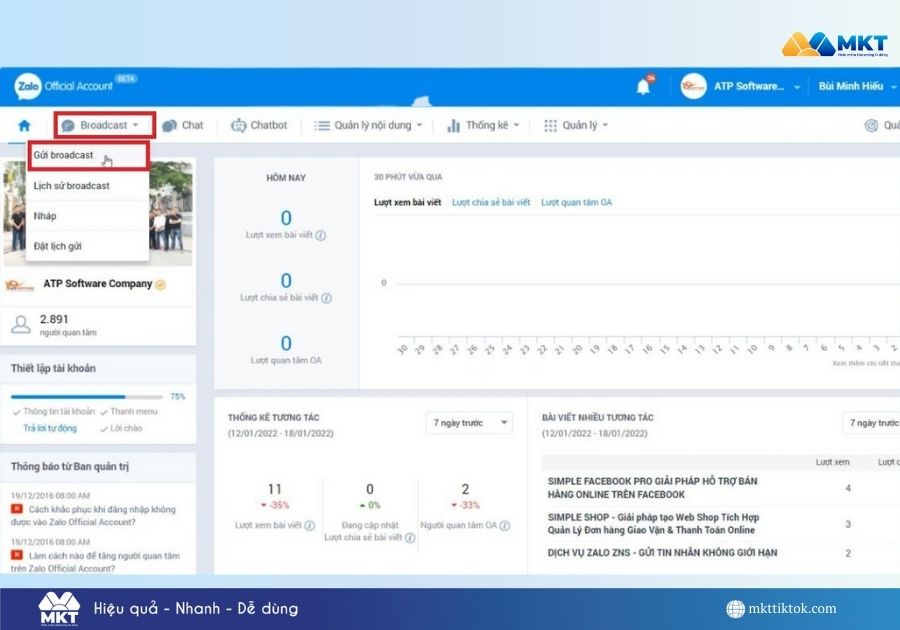Select Lịch sử broadcast menu item

tap(88, 186)
